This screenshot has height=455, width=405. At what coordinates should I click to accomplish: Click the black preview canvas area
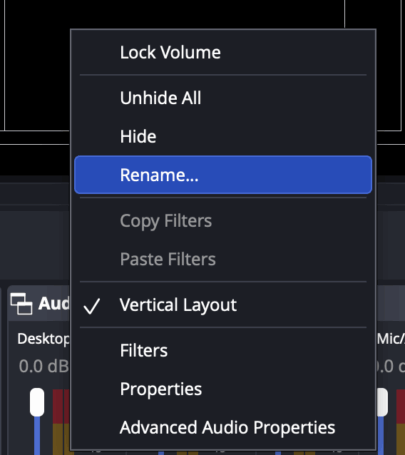(x=37, y=67)
